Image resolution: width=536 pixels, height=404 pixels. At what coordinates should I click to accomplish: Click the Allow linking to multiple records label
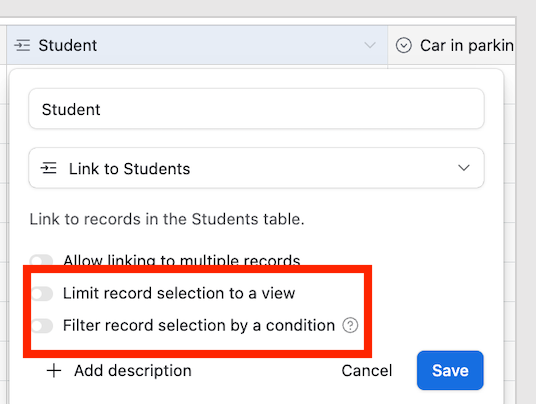click(182, 260)
